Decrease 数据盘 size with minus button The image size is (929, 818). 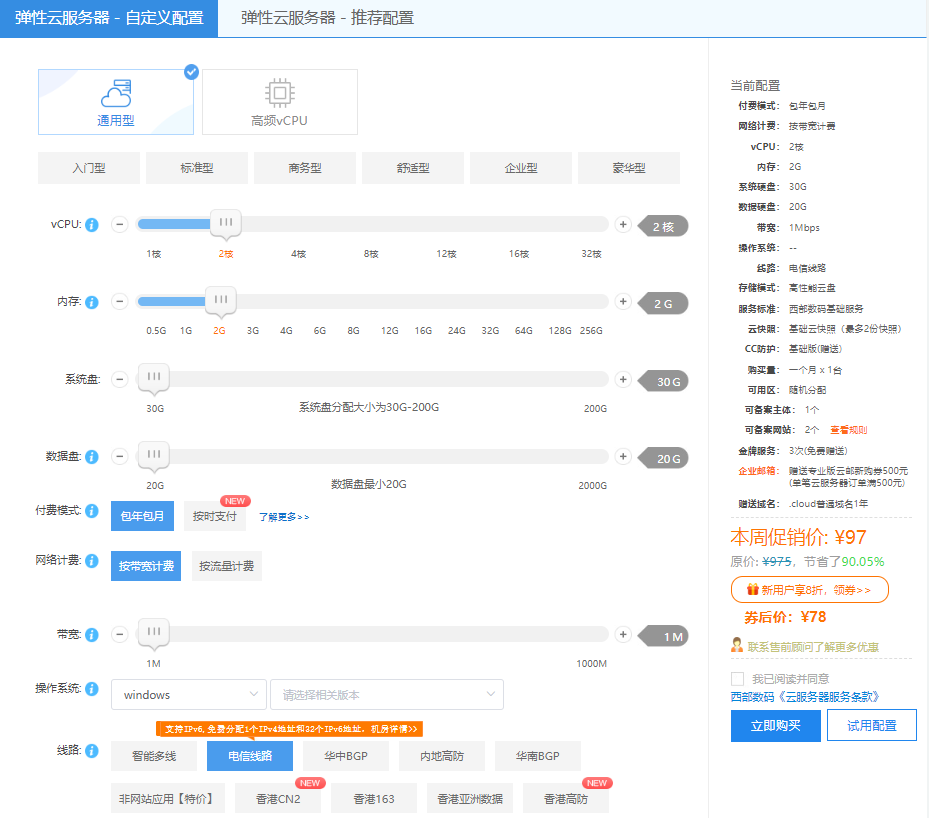pos(120,456)
